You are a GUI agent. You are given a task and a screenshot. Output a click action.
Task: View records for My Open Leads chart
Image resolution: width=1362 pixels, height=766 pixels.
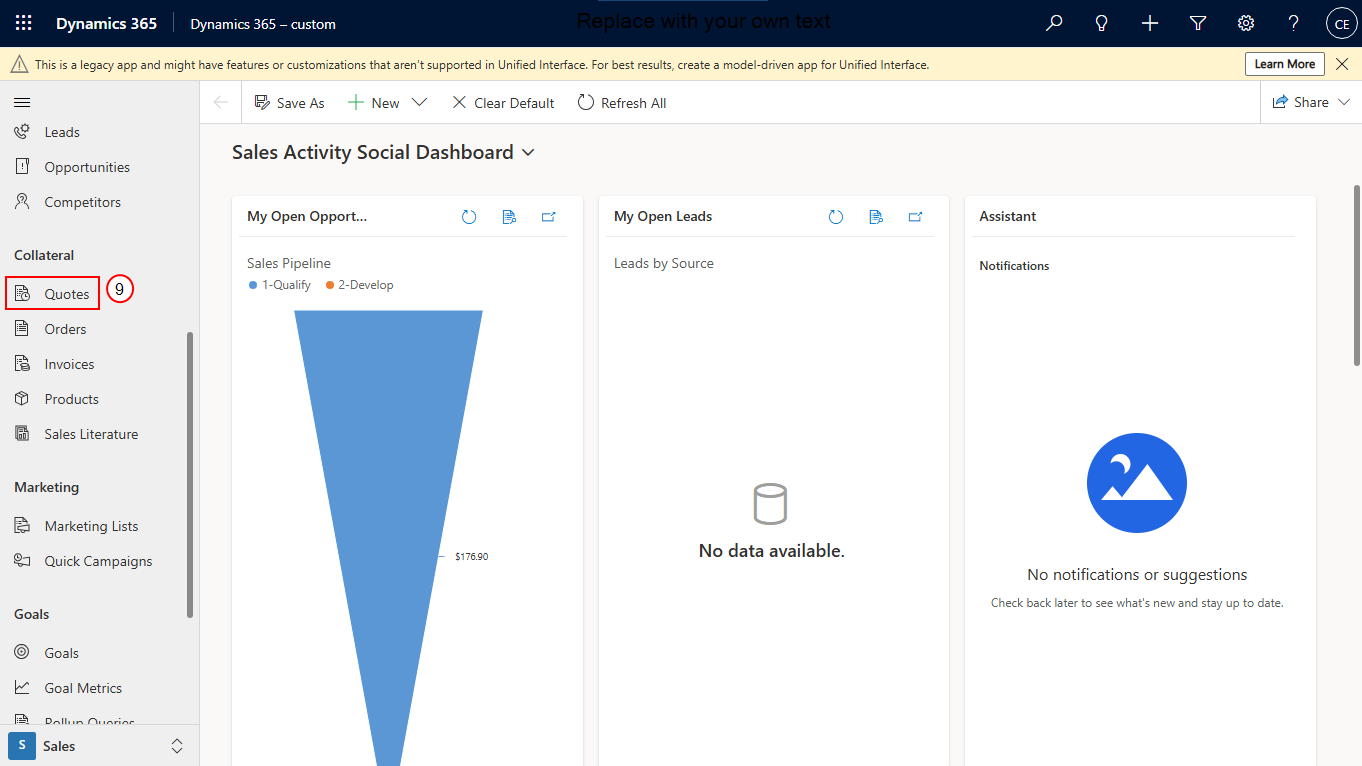(x=876, y=216)
